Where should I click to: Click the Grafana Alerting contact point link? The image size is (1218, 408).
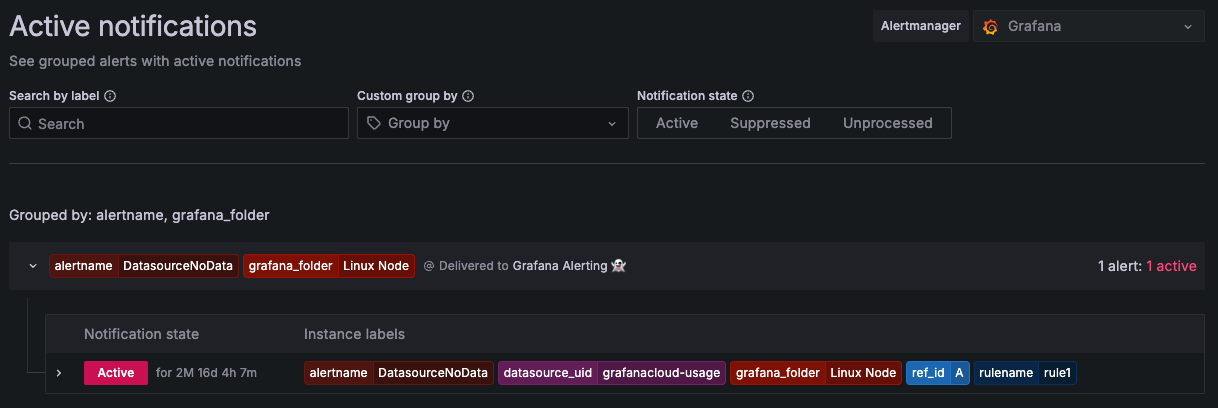[x=559, y=266]
